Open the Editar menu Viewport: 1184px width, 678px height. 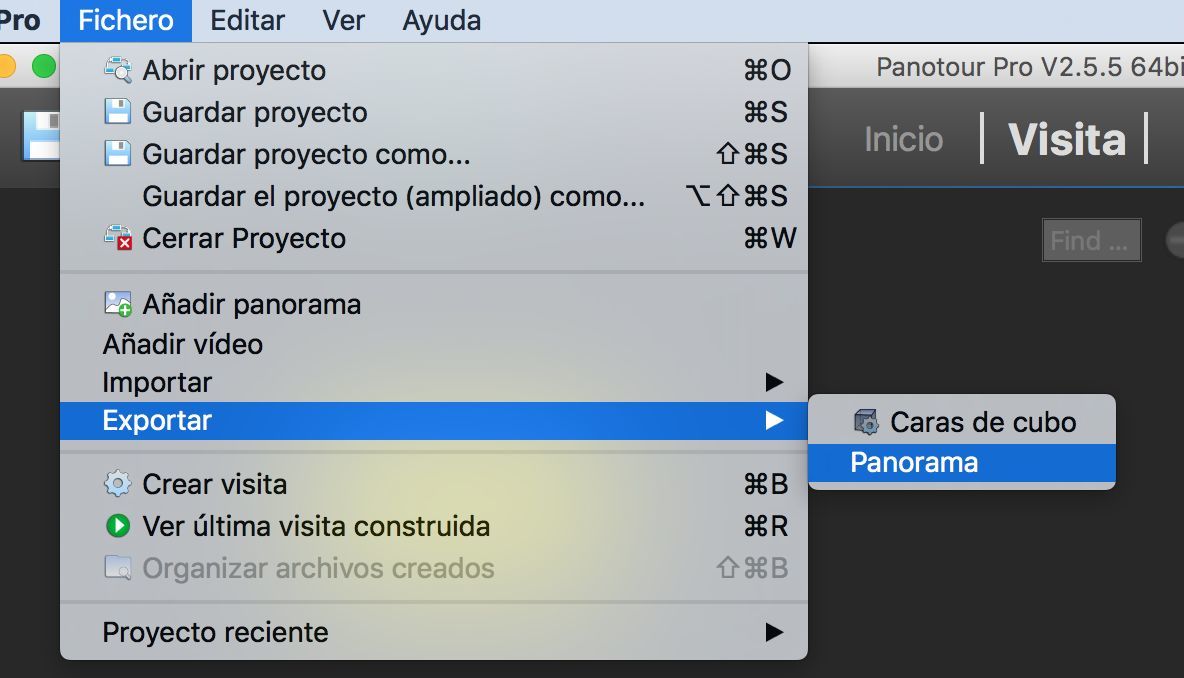247,20
